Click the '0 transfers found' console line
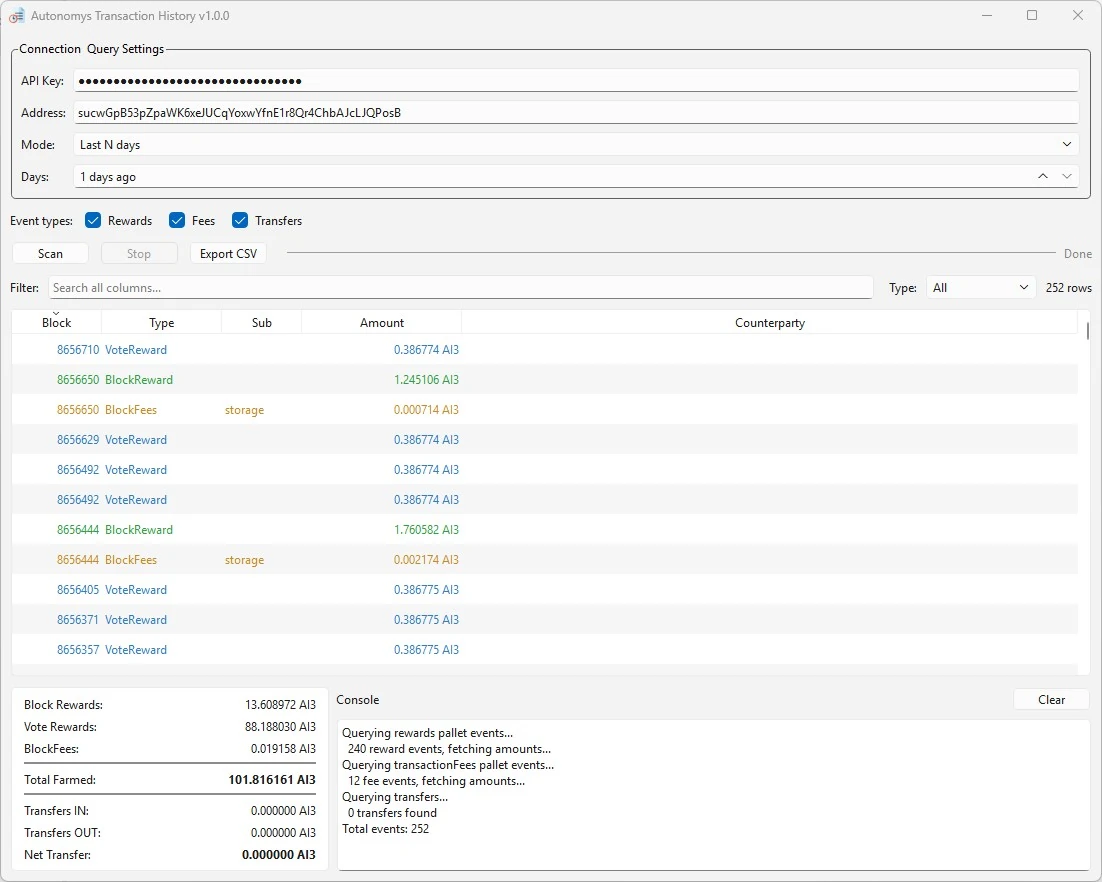Image resolution: width=1102 pixels, height=882 pixels. (392, 812)
